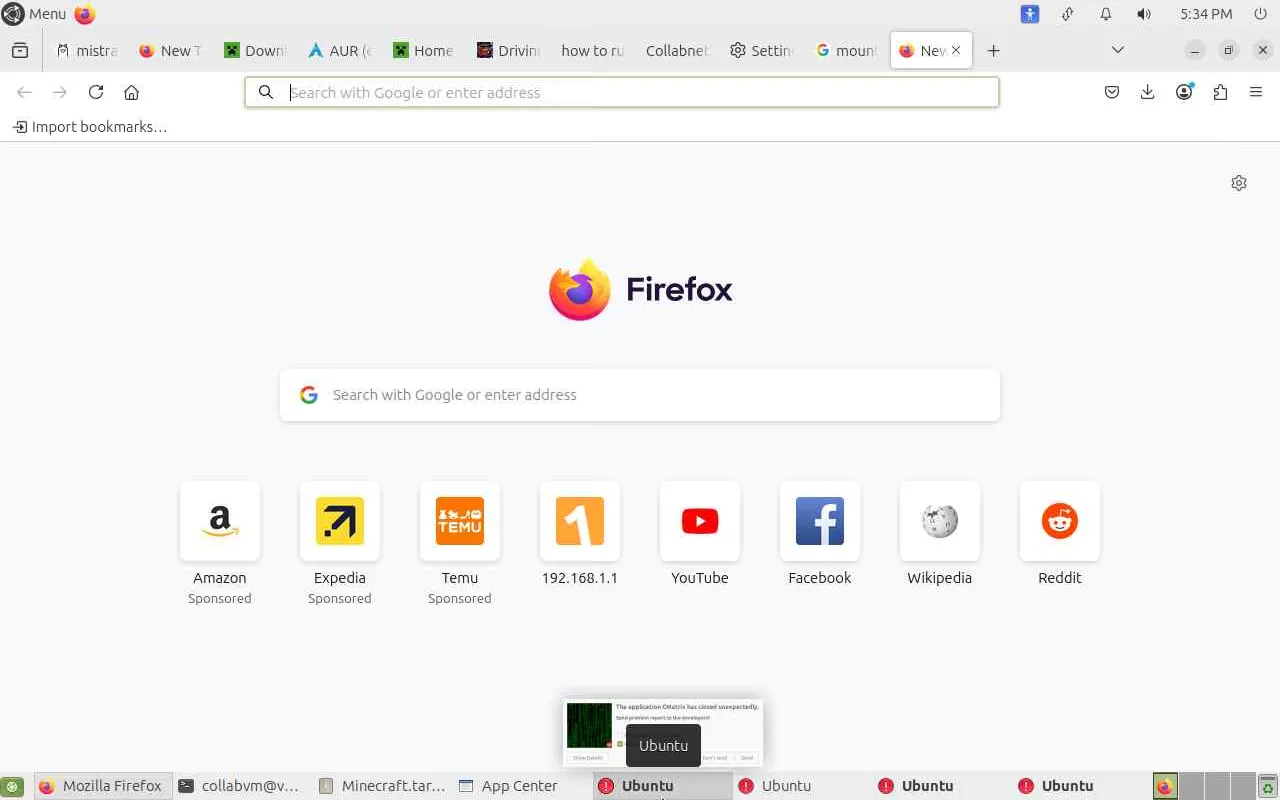Open the Extensions puzzle-piece icon
Image resolution: width=1280 pixels, height=800 pixels.
click(1220, 92)
